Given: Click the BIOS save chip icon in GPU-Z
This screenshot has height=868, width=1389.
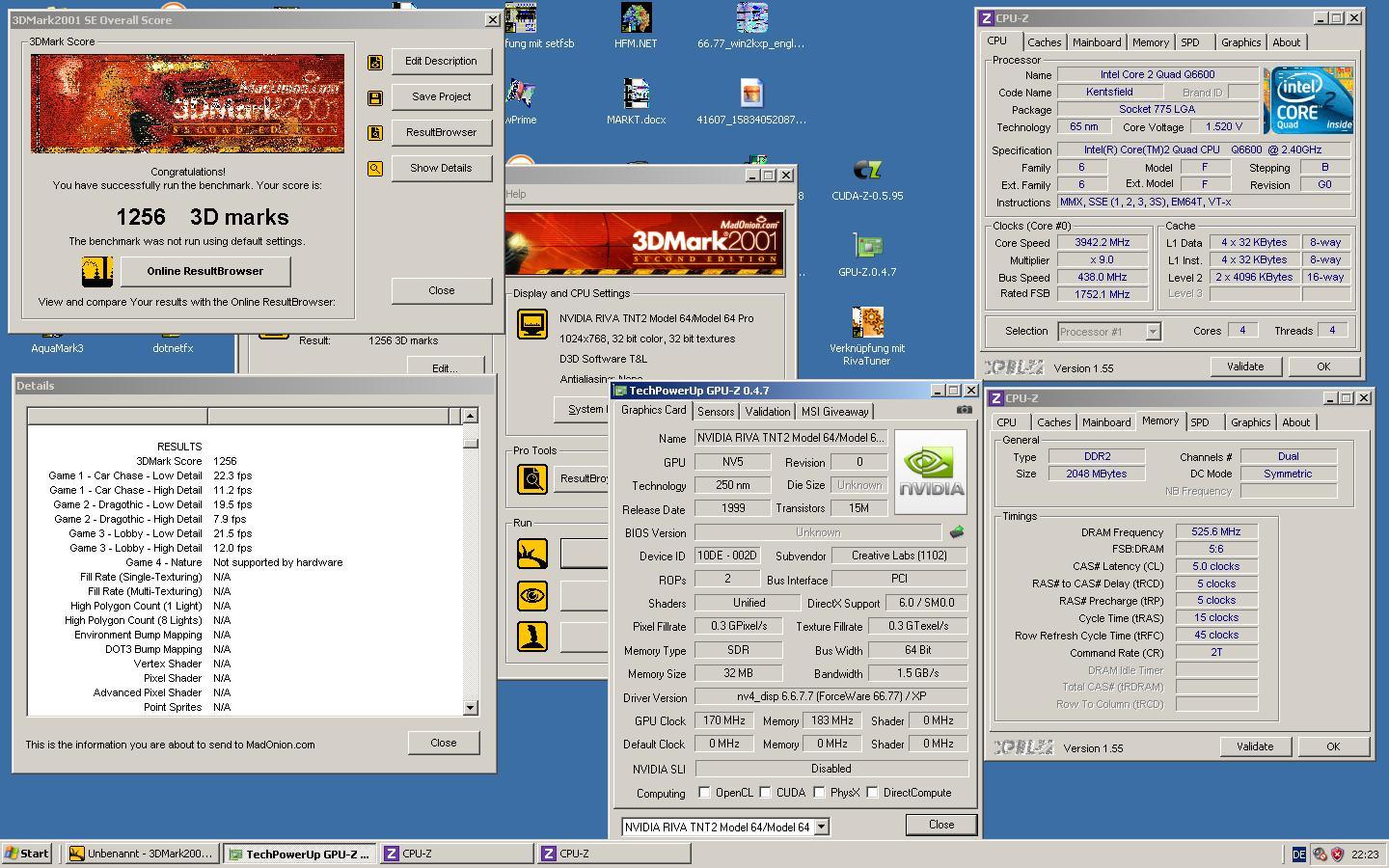Looking at the screenshot, I should (x=957, y=531).
